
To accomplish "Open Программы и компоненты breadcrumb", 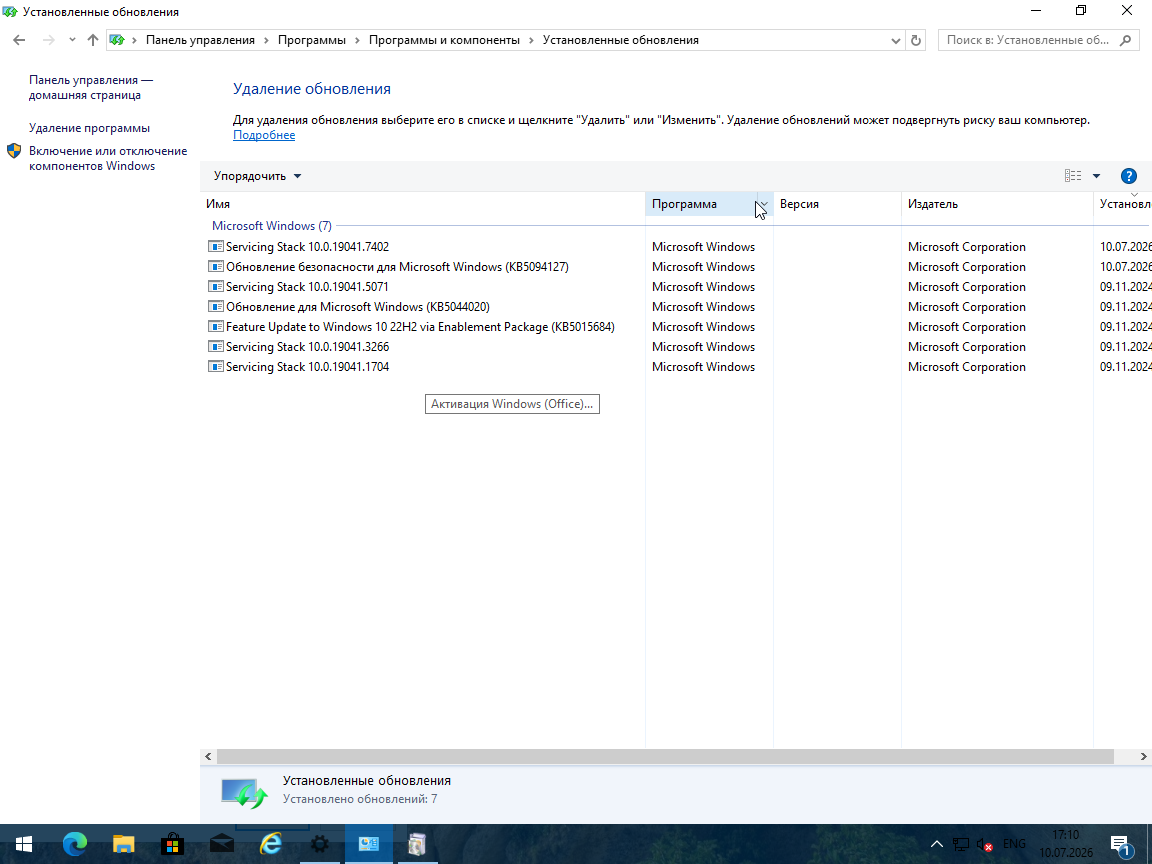I will [x=444, y=40].
